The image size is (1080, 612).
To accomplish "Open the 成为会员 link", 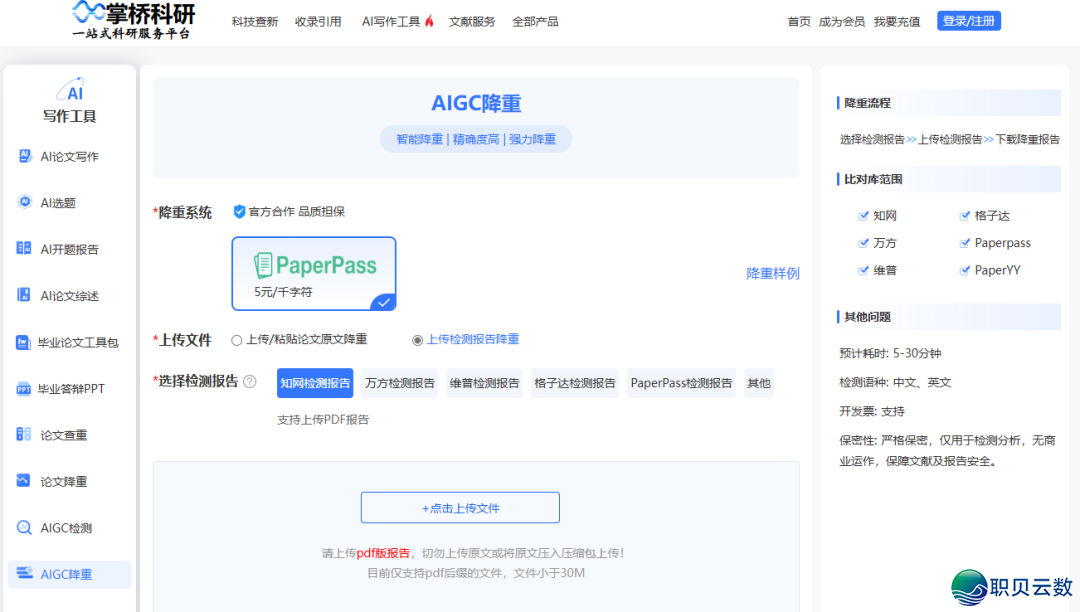I will pyautogui.click(x=842, y=21).
